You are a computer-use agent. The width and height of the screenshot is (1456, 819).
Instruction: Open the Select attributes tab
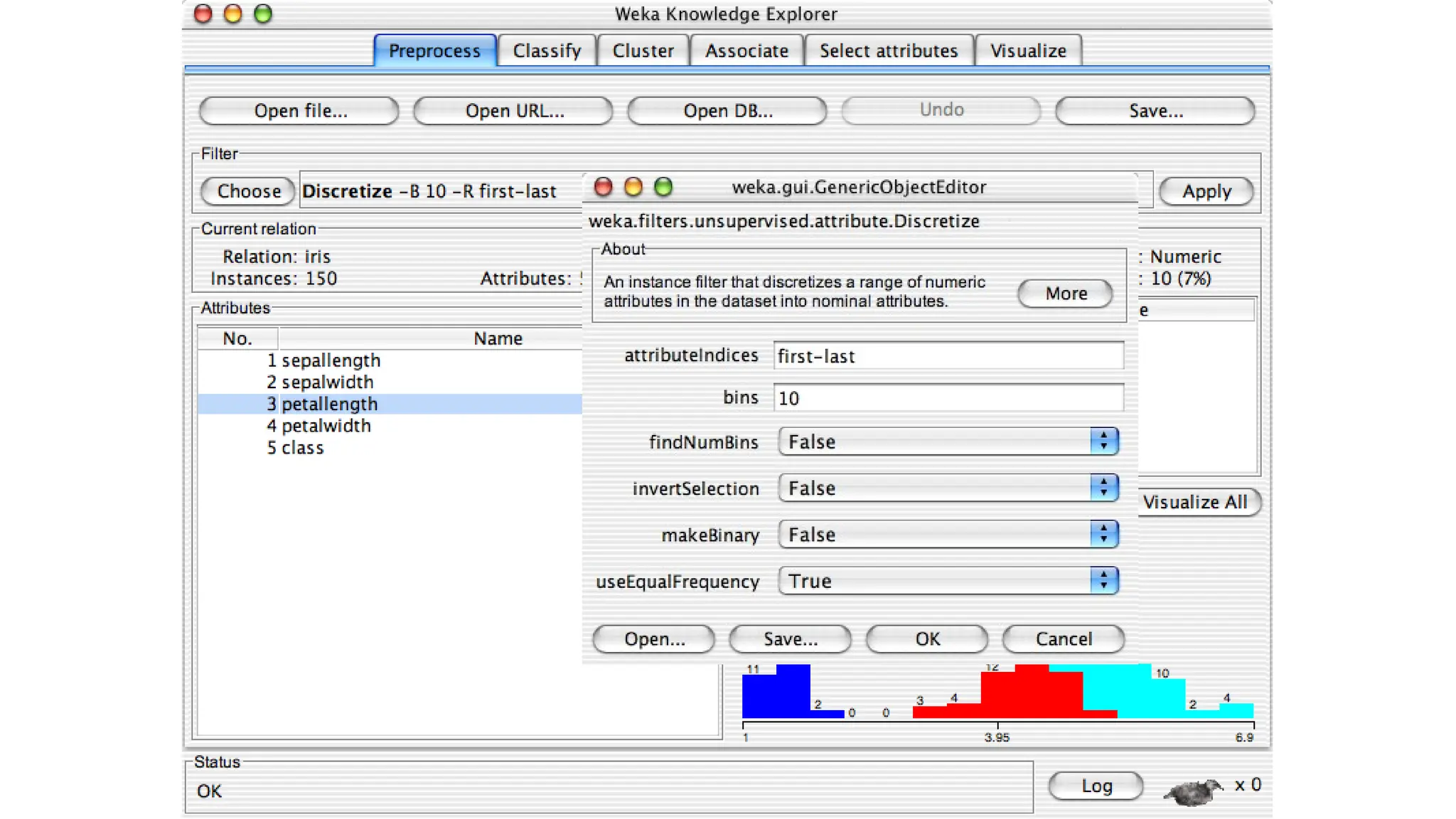point(888,50)
